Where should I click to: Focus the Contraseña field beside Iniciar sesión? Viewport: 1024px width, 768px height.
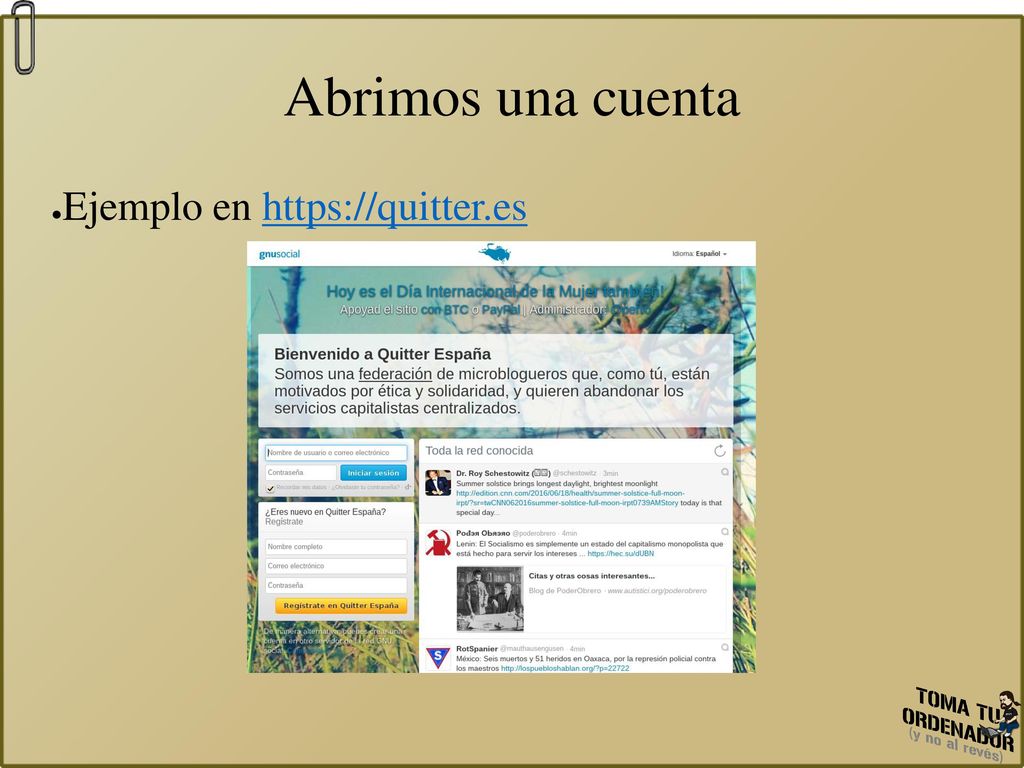pos(300,473)
